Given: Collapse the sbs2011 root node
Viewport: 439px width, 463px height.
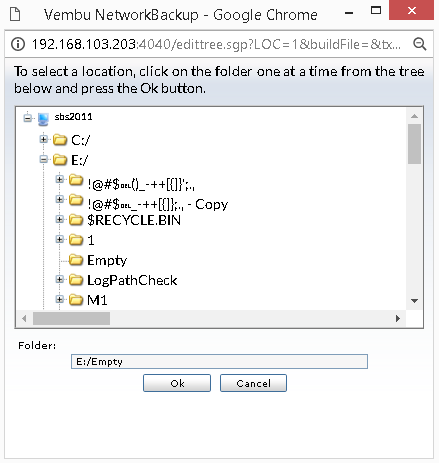Looking at the screenshot, I should tap(28, 117).
